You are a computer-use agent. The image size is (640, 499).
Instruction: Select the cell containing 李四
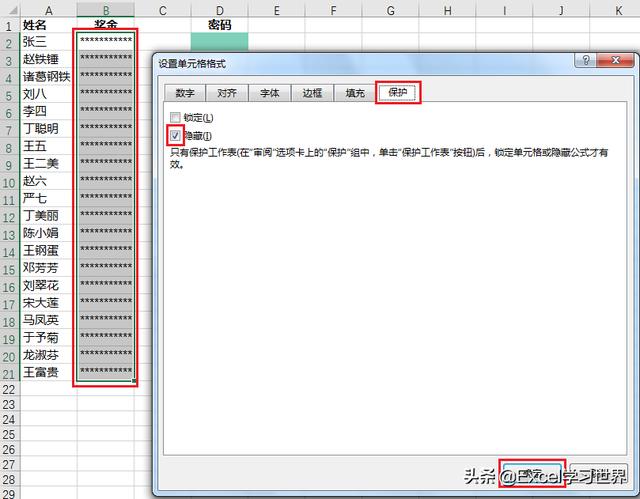point(49,111)
